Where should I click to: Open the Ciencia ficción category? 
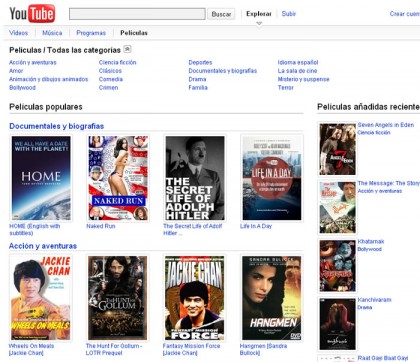click(117, 62)
